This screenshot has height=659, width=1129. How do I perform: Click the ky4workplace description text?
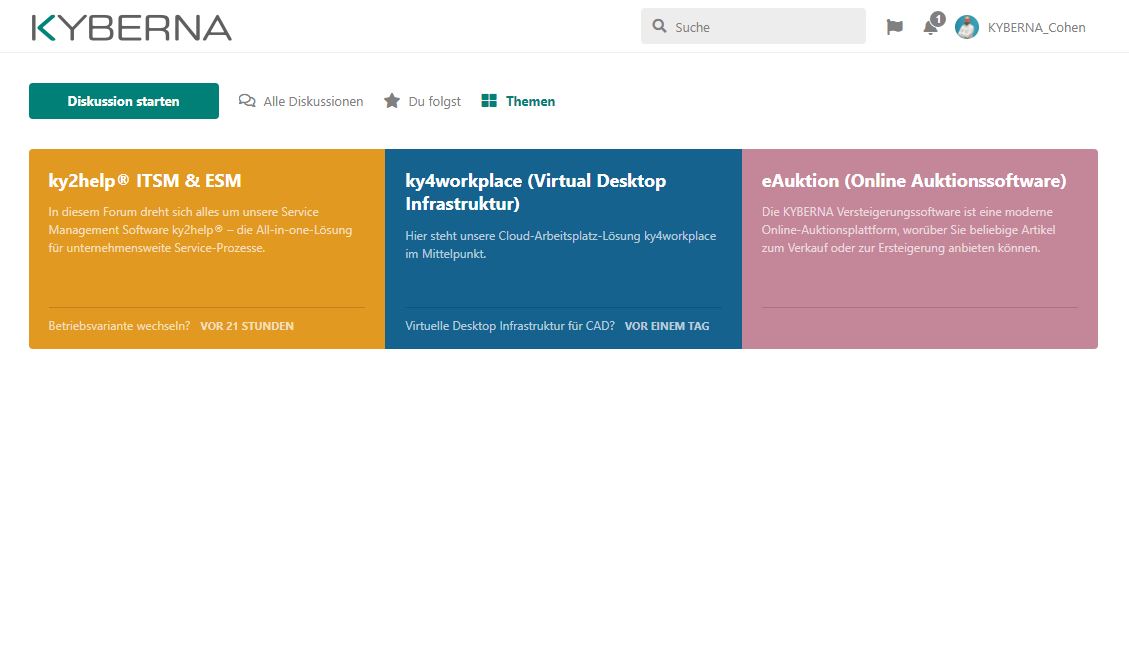click(x=560, y=245)
